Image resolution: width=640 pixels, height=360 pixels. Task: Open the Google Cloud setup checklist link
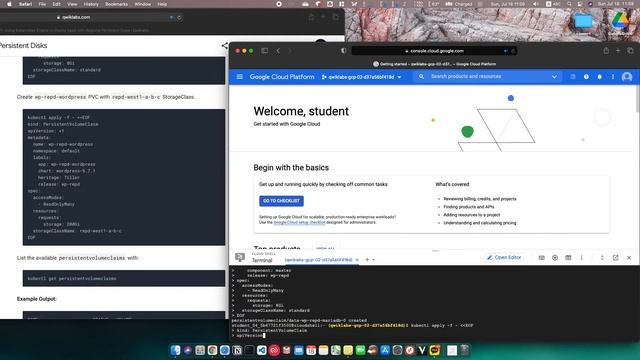click(x=299, y=222)
